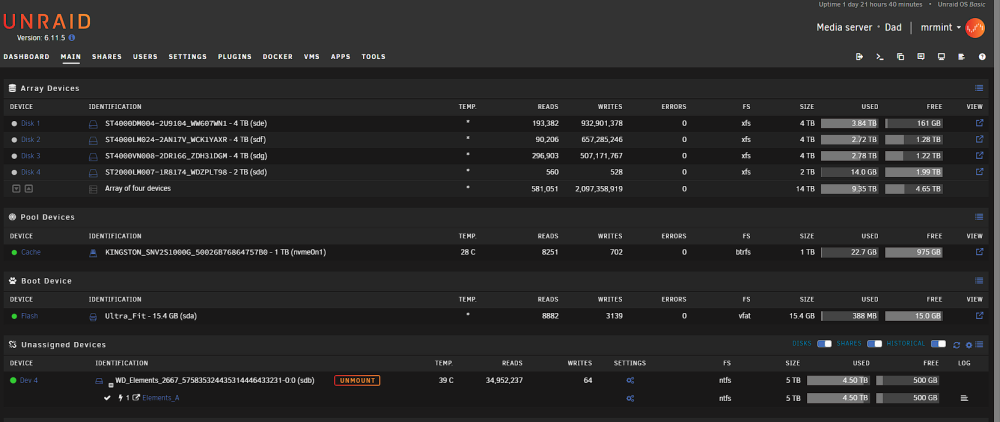Click Disk 1 used bar showing 3.84 TB
The height and width of the screenshot is (422, 1000).
click(849, 124)
